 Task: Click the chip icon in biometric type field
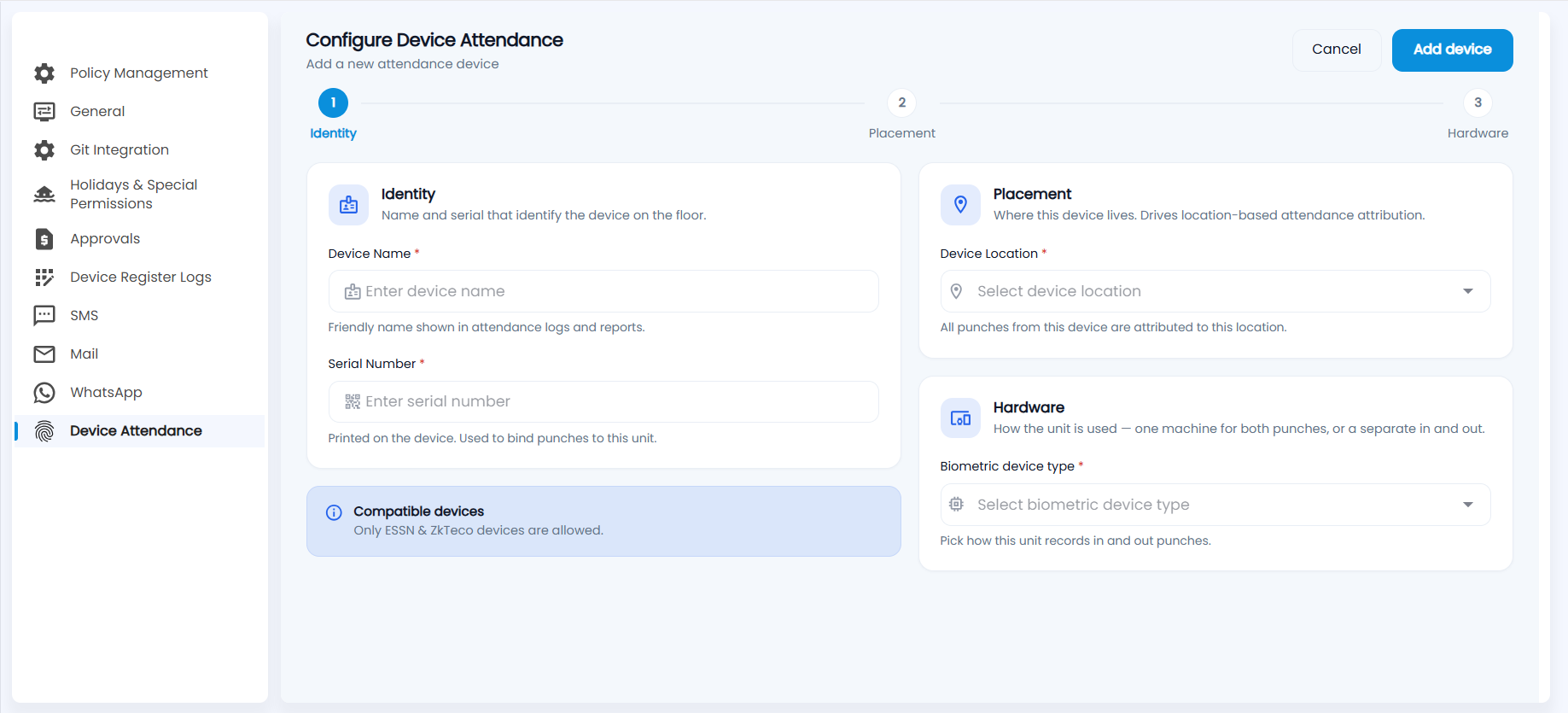click(957, 505)
